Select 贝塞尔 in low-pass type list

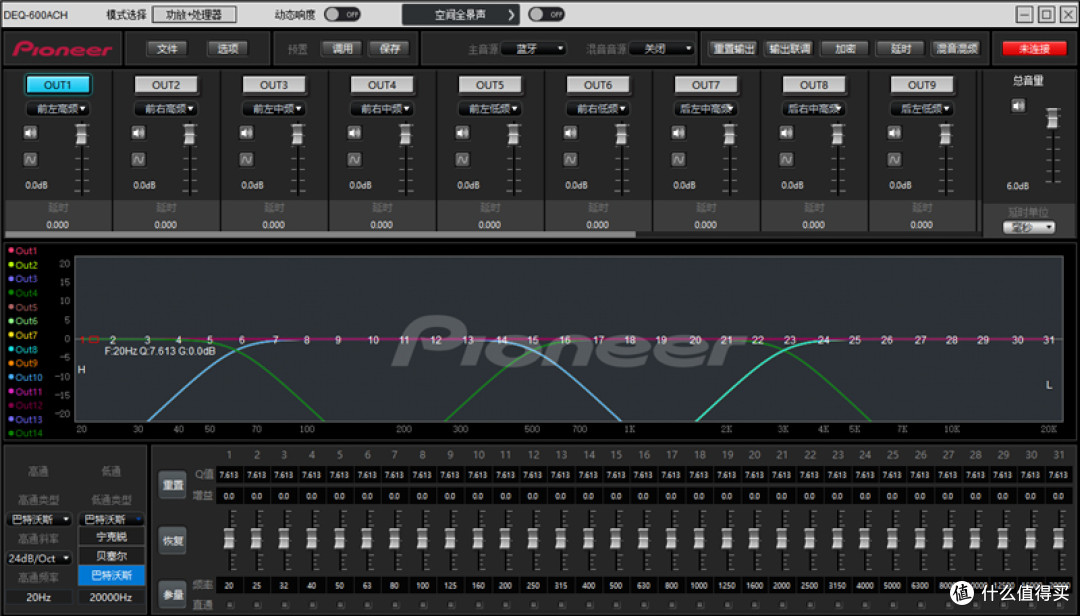(x=112, y=555)
